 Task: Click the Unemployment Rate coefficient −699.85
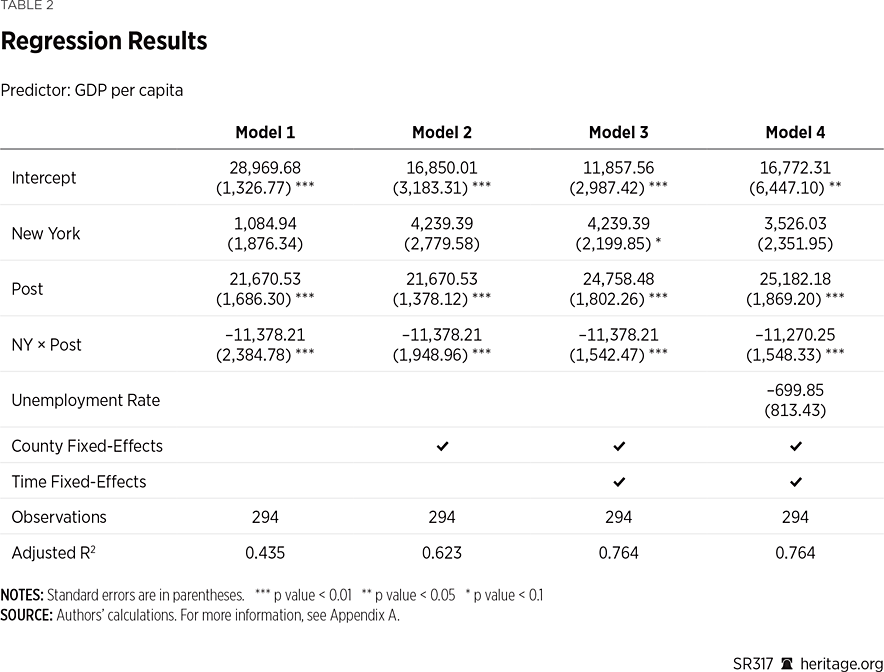click(x=795, y=391)
